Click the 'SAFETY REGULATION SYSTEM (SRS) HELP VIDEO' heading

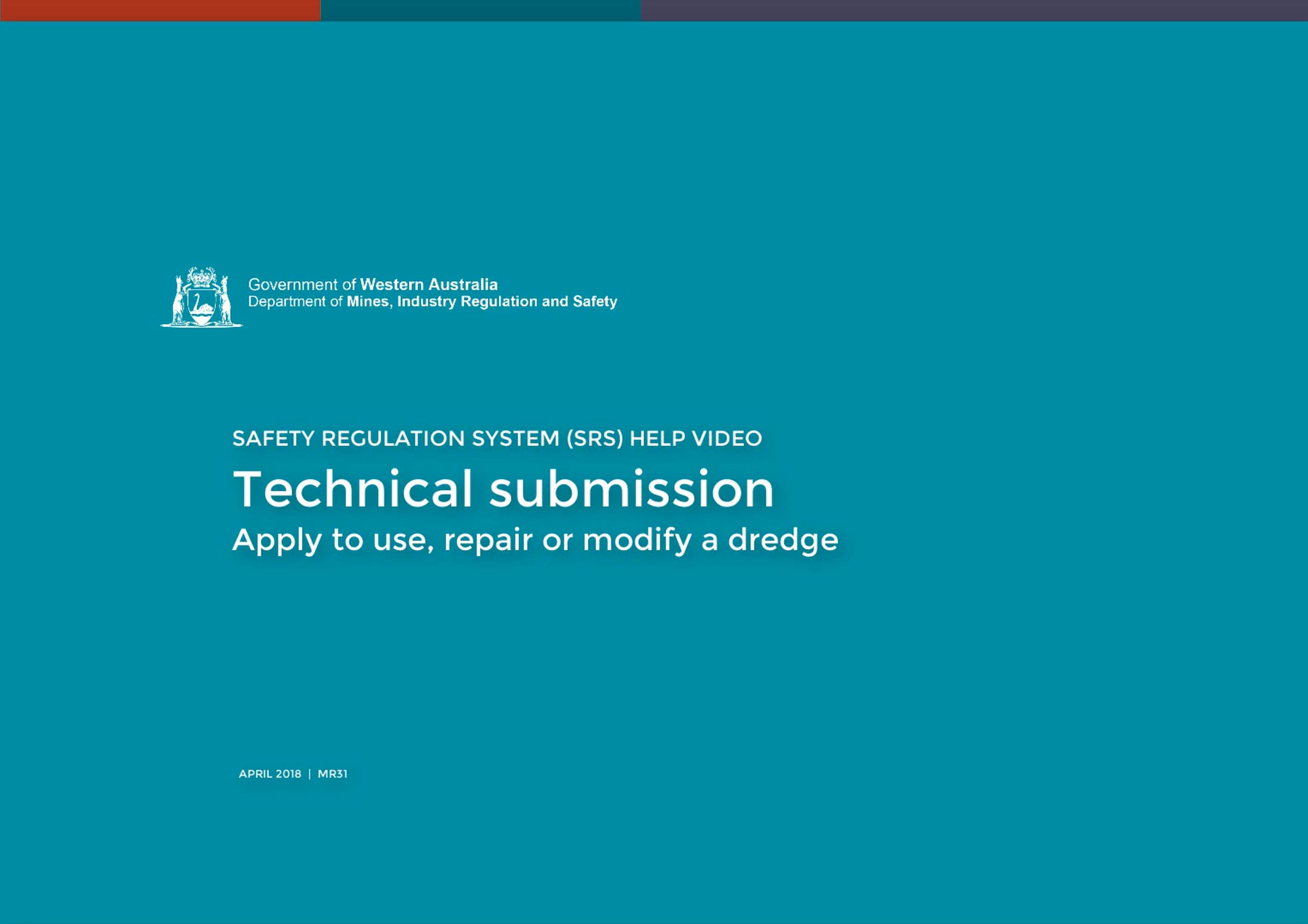click(x=496, y=439)
